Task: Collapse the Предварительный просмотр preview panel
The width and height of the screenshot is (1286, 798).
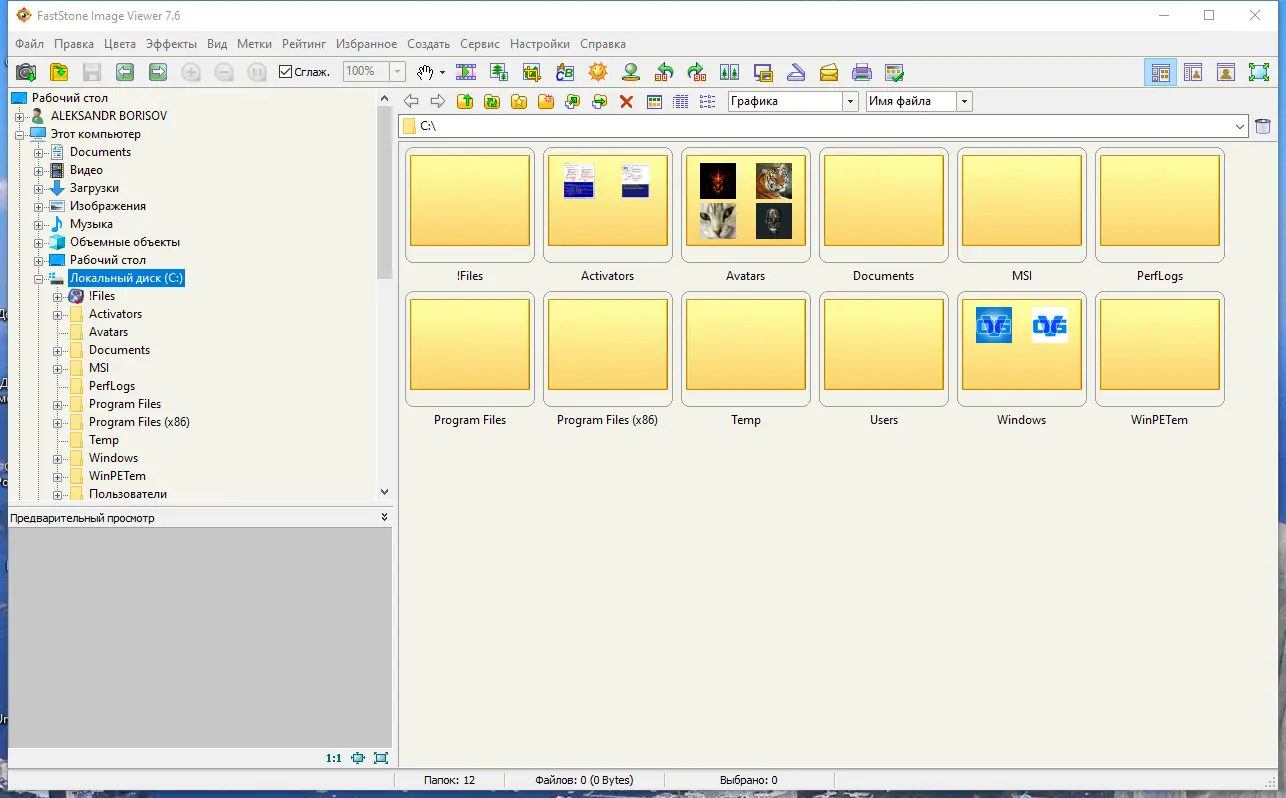Action: [384, 517]
